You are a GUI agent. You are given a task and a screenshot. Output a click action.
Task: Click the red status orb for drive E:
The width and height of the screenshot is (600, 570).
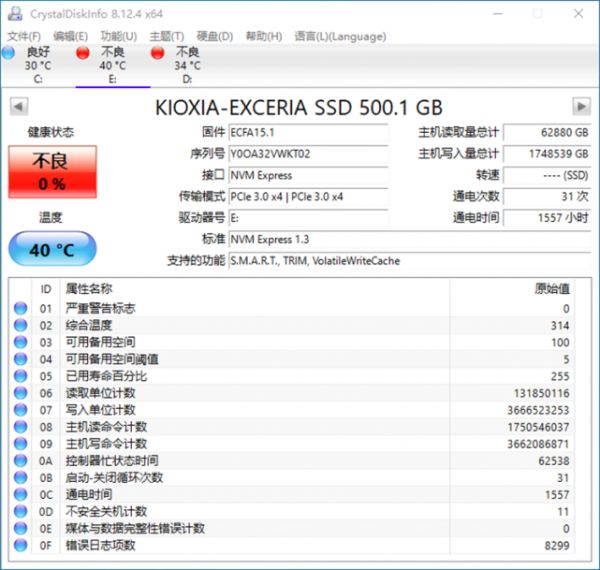[x=83, y=52]
